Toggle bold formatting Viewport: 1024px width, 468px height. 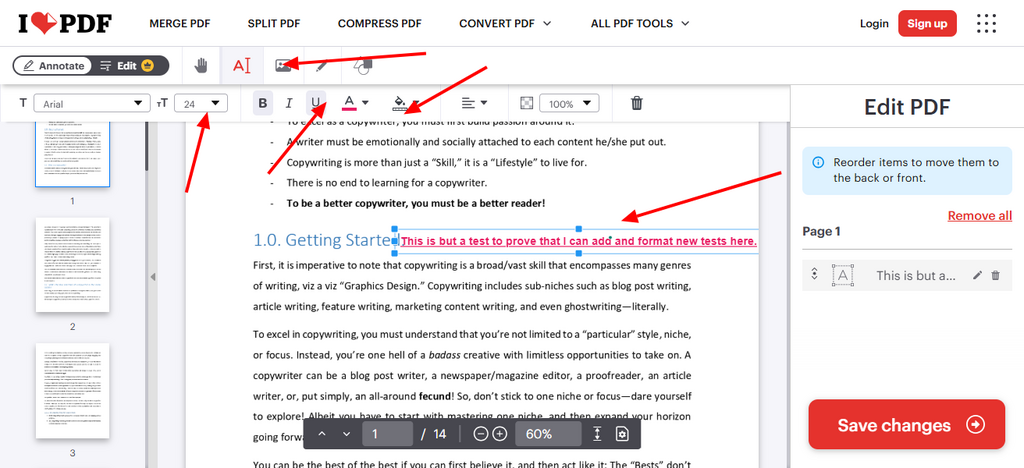pyautogui.click(x=263, y=103)
